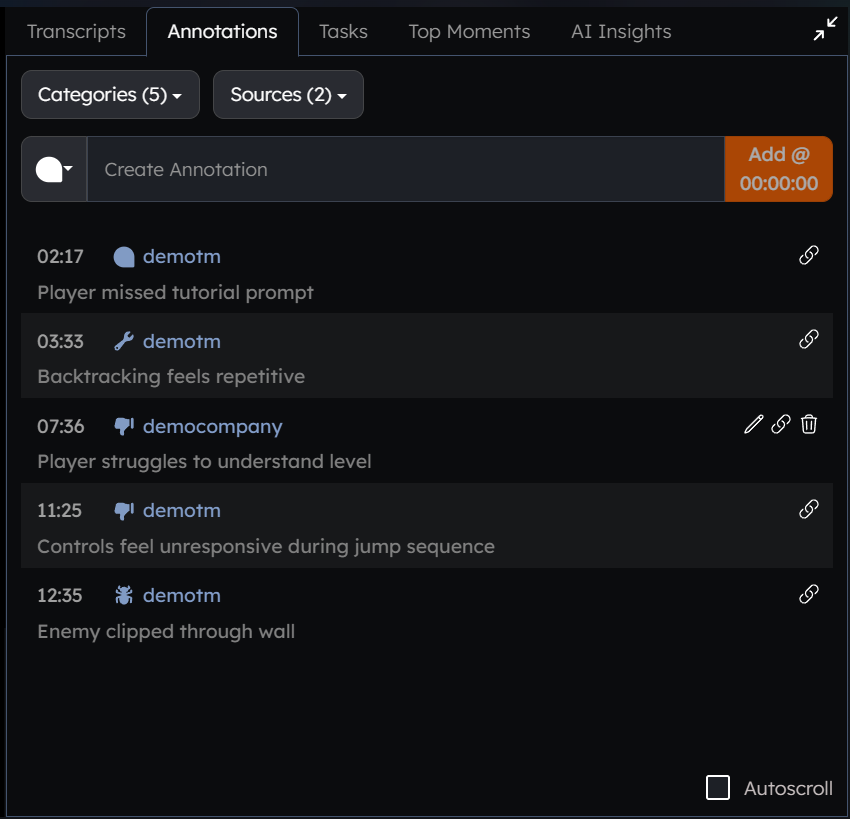Go to the Top Moments tab

pyautogui.click(x=469, y=31)
